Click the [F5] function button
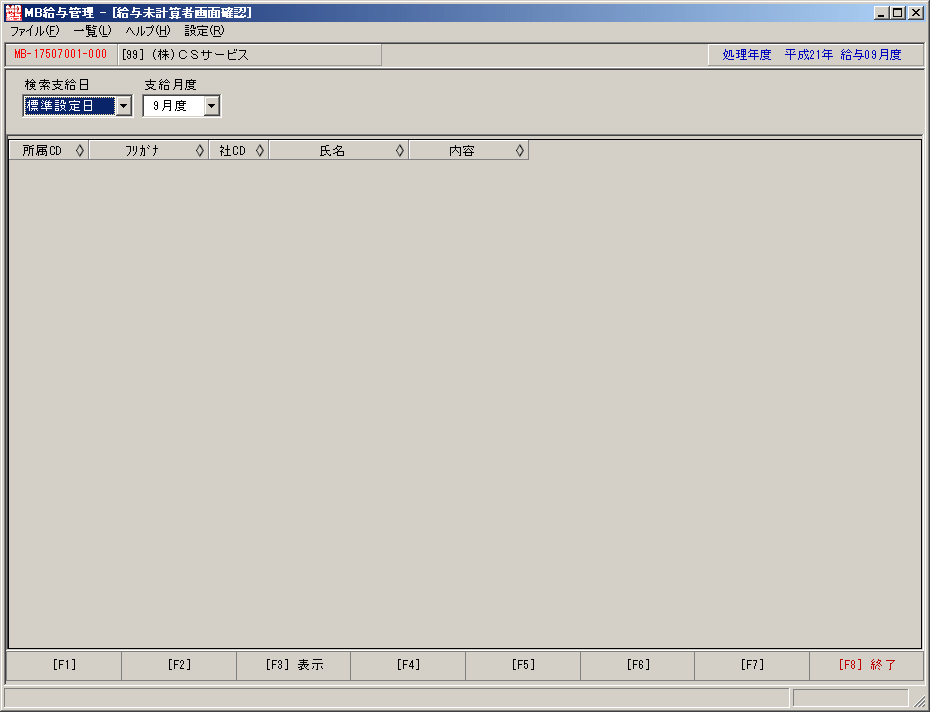The image size is (930, 712). (523, 665)
